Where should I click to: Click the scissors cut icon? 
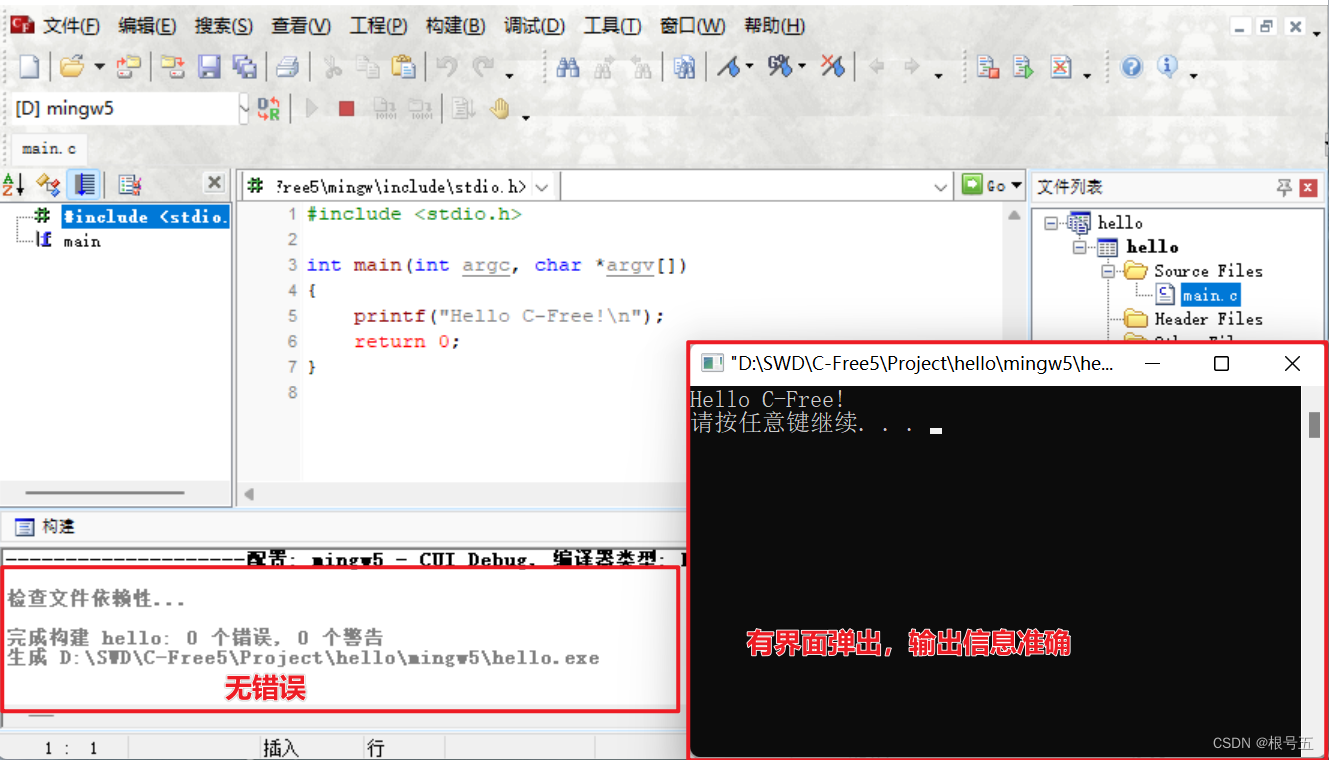pos(333,67)
